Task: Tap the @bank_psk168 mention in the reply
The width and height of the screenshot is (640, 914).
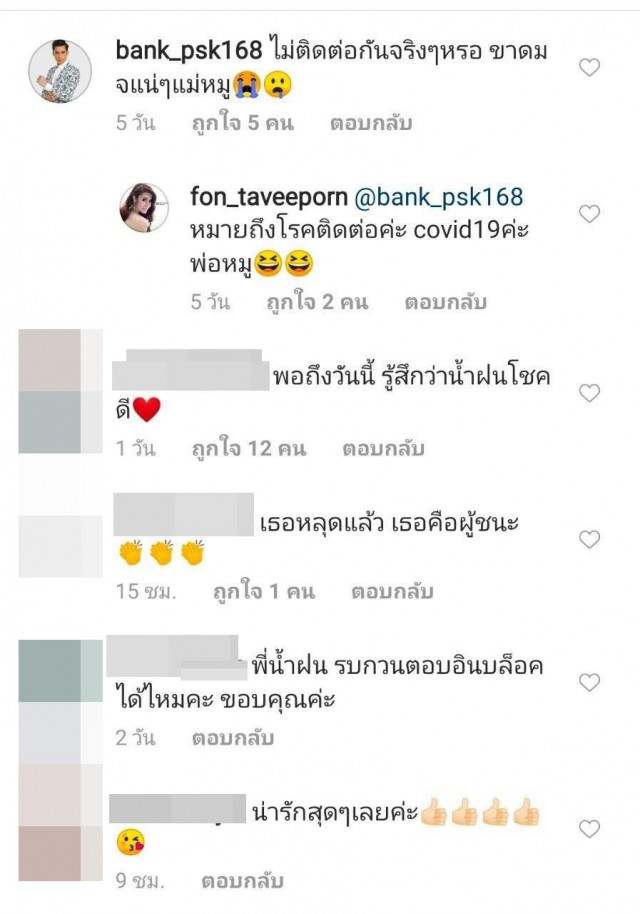Action: click(439, 197)
